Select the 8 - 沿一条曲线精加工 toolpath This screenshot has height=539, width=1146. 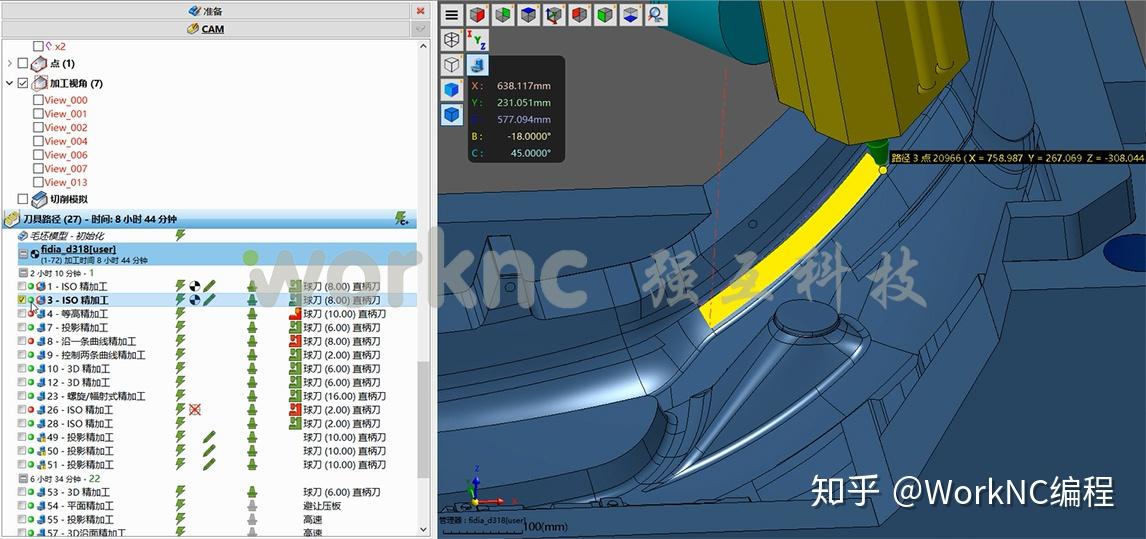point(91,342)
